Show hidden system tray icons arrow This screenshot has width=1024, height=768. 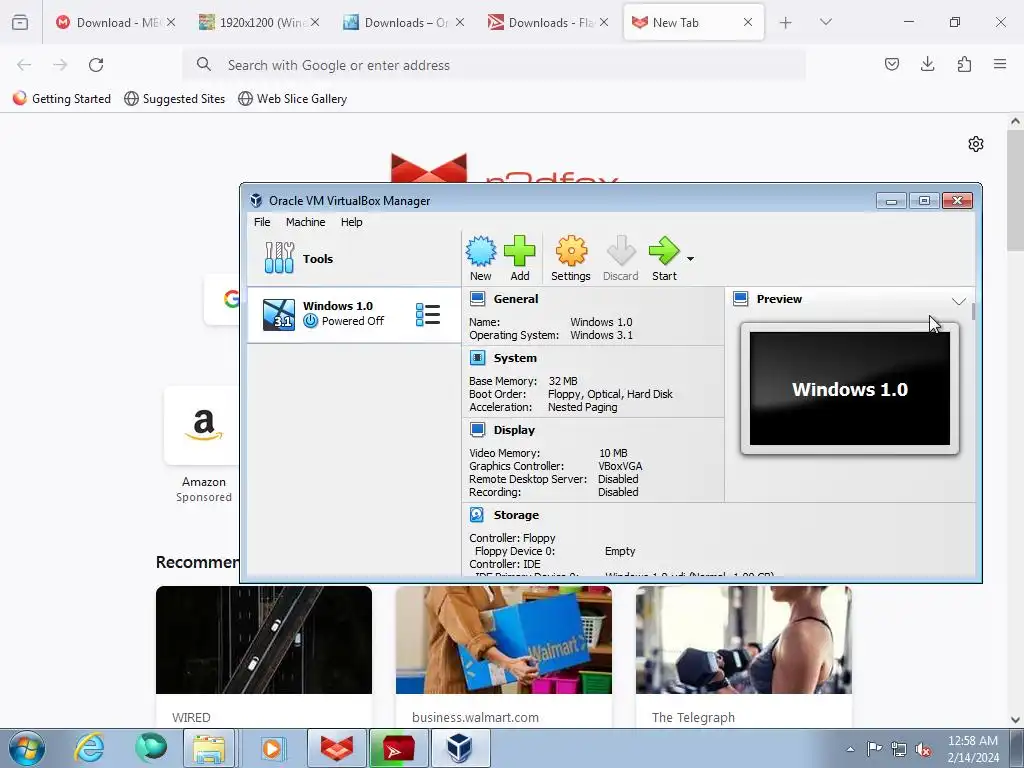(x=850, y=749)
